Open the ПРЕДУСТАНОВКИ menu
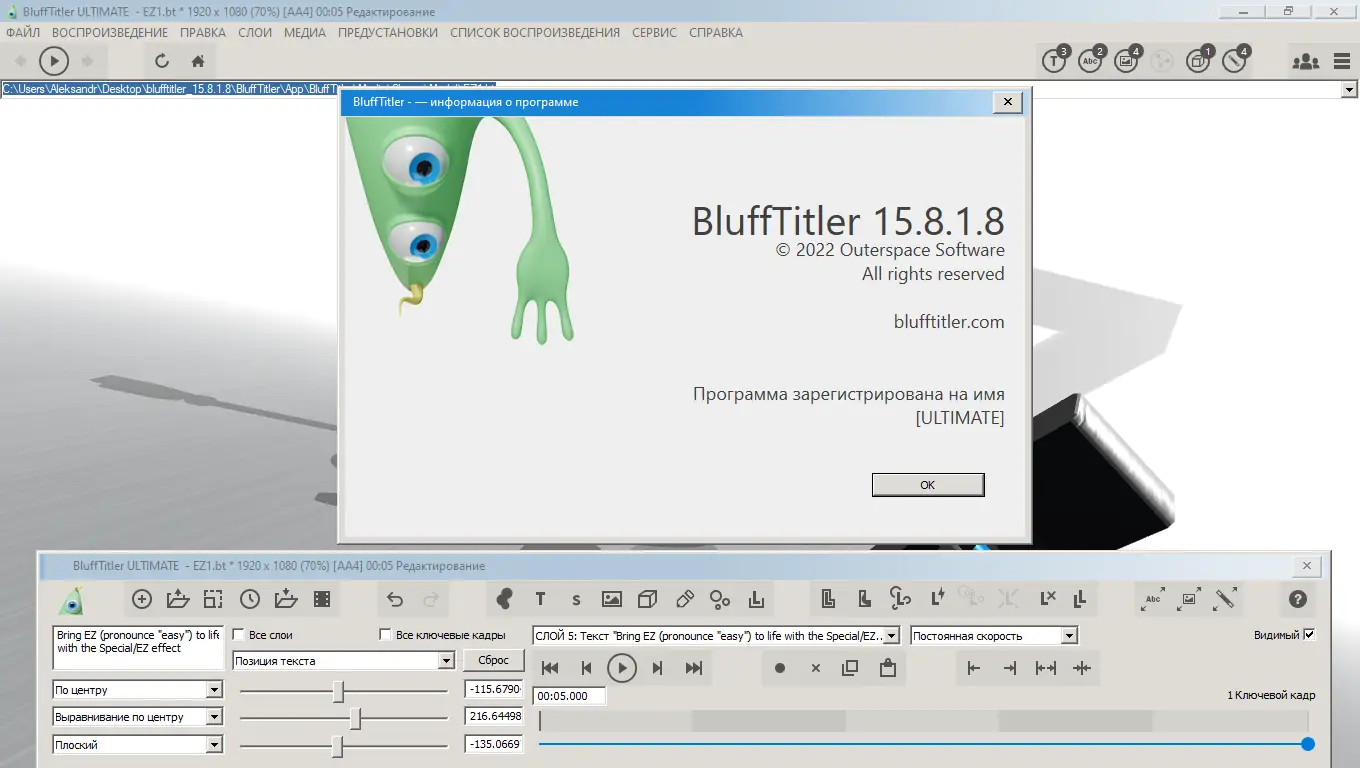 pos(388,33)
